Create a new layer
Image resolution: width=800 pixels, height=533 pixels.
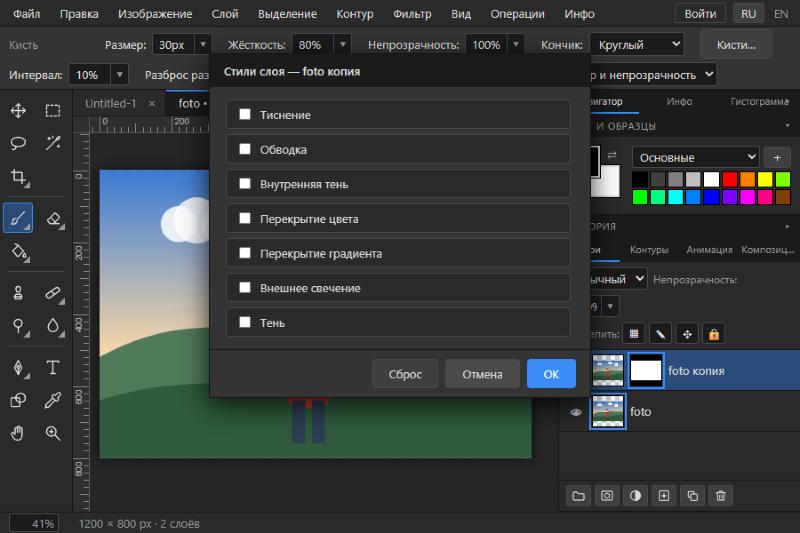[x=664, y=496]
